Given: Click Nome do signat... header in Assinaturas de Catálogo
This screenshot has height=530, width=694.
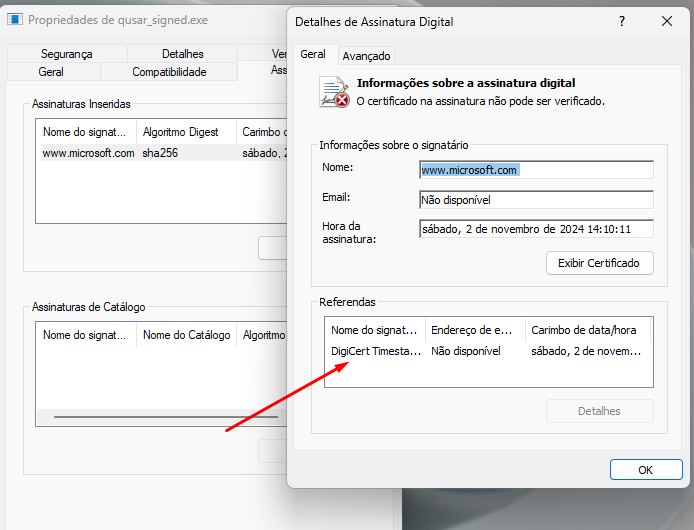Looking at the screenshot, I should pyautogui.click(x=87, y=335).
